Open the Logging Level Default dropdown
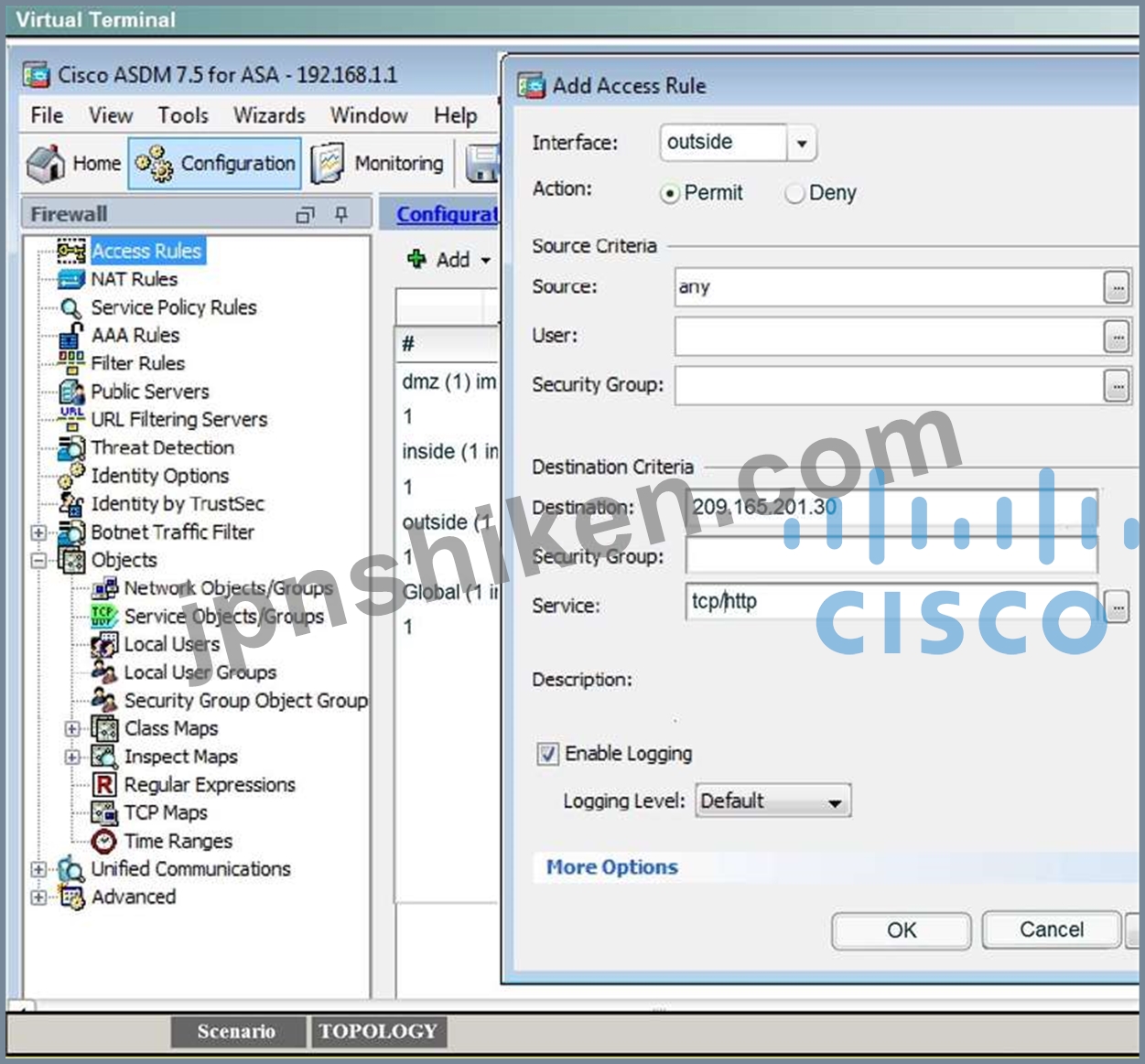1145x1064 pixels. click(773, 801)
